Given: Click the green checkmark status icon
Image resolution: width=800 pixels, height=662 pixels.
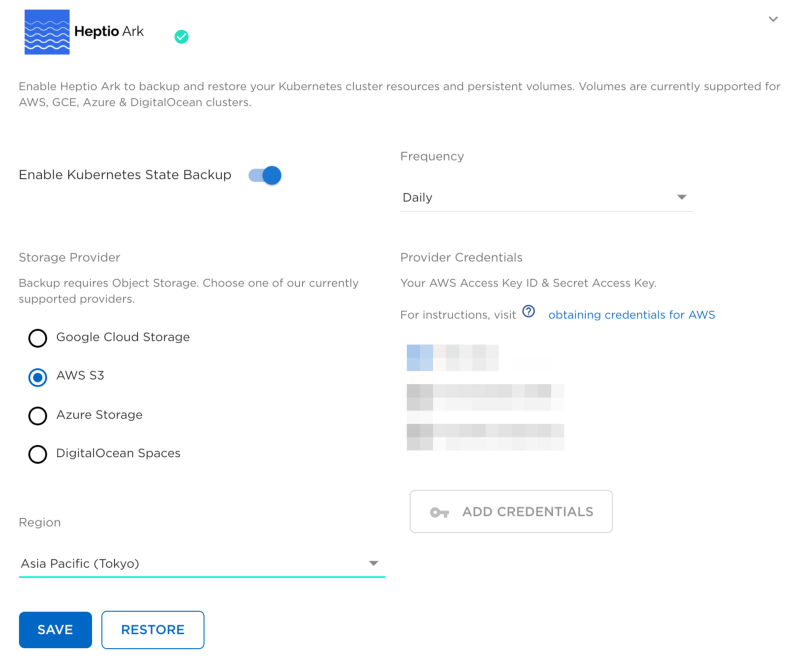Looking at the screenshot, I should 181,37.
